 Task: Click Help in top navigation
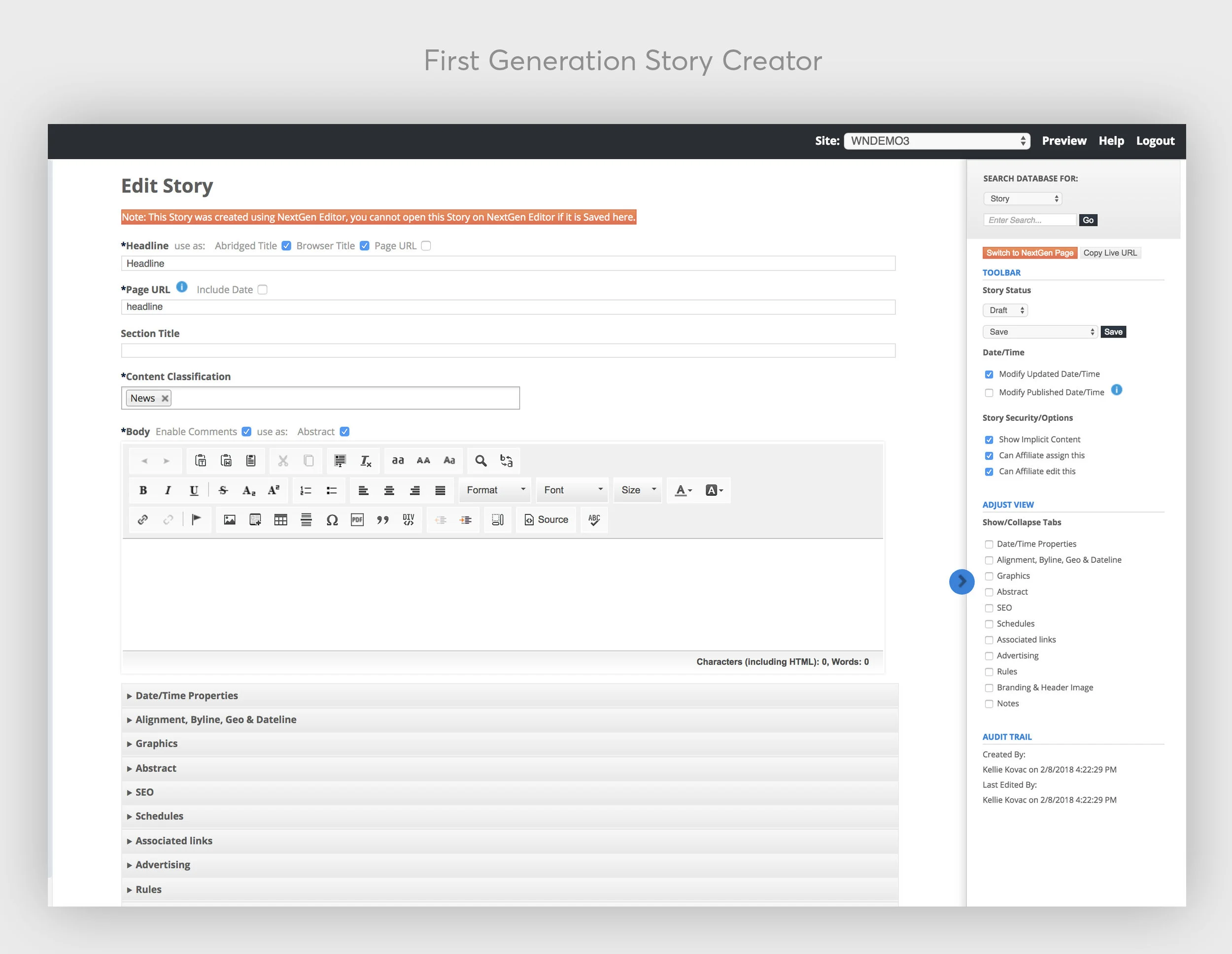point(1111,141)
